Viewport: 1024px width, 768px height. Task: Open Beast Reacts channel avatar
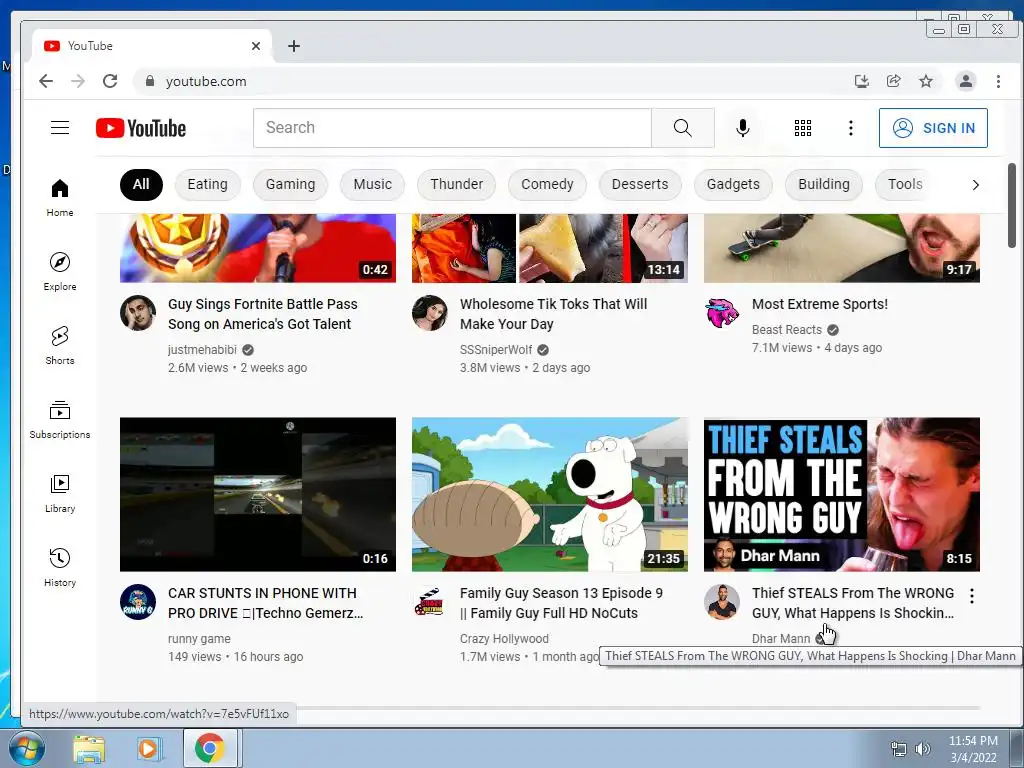tap(722, 313)
